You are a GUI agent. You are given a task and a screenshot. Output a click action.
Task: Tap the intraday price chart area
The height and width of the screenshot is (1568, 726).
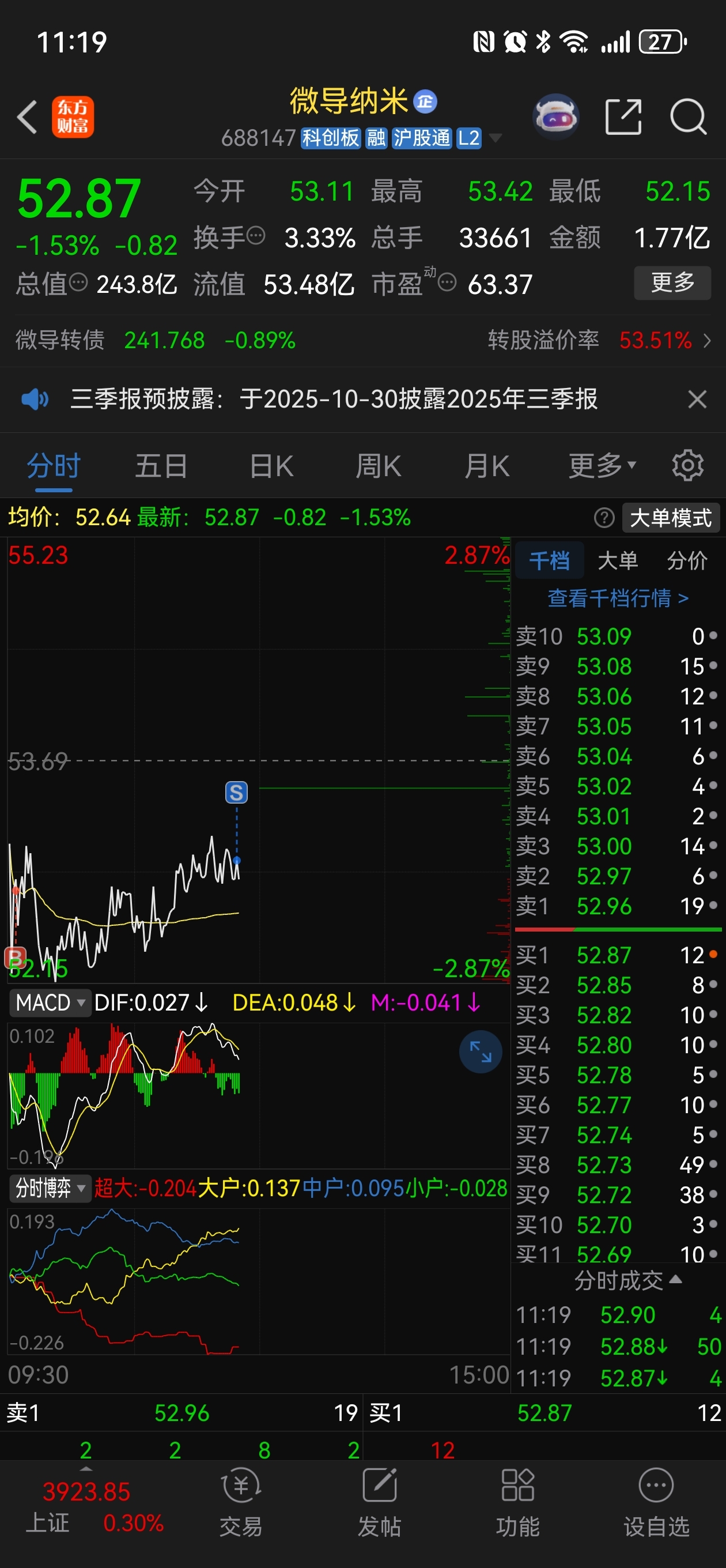tap(259, 759)
